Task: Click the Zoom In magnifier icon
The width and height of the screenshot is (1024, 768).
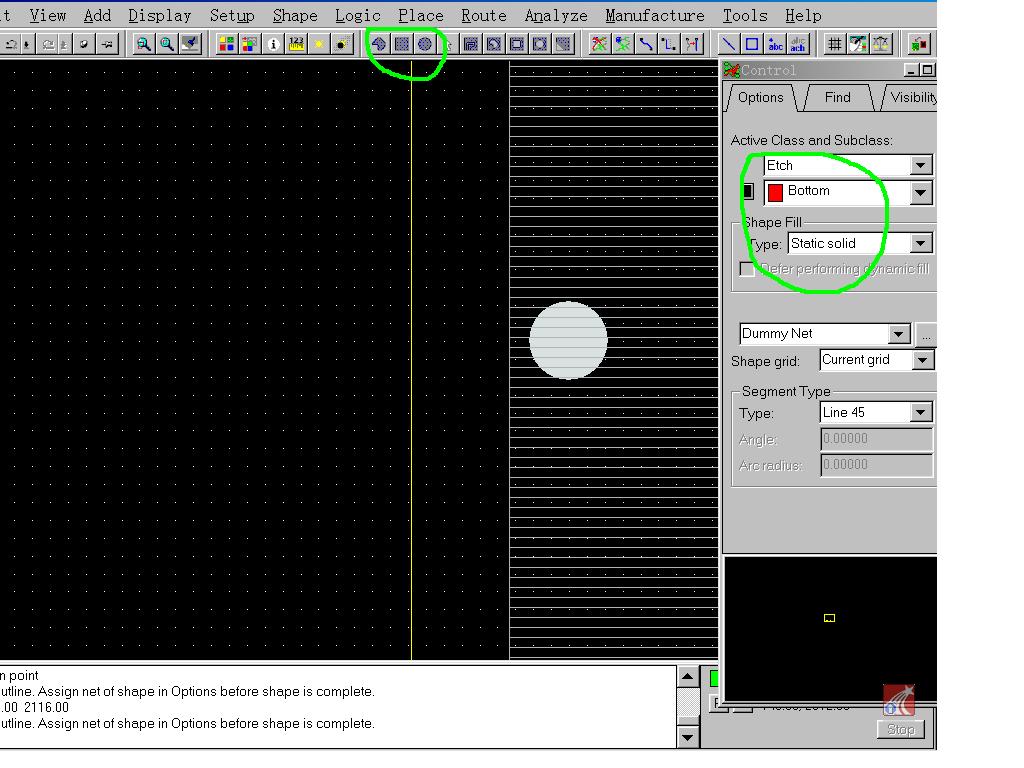Action: click(143, 44)
